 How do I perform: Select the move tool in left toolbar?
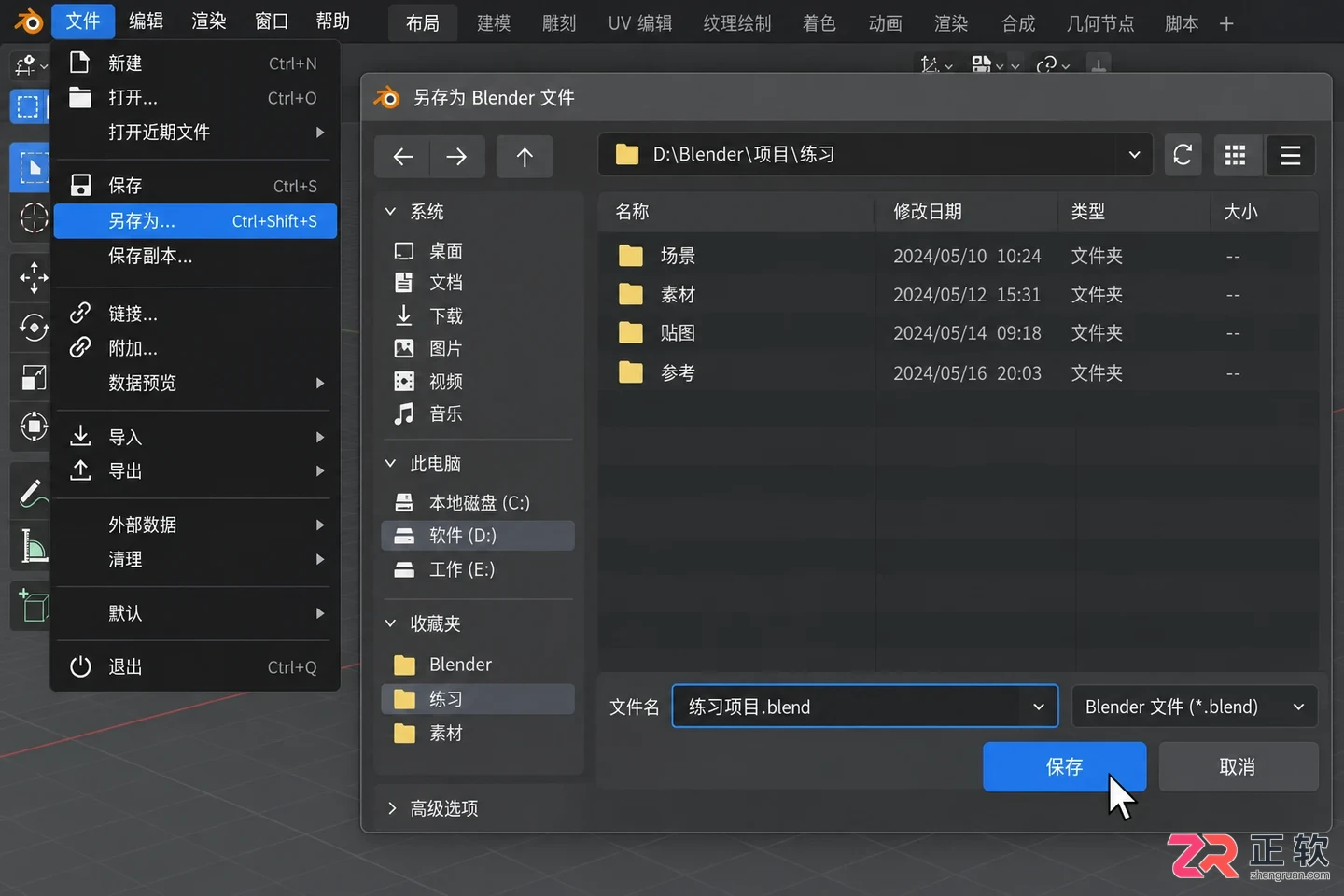click(x=34, y=277)
